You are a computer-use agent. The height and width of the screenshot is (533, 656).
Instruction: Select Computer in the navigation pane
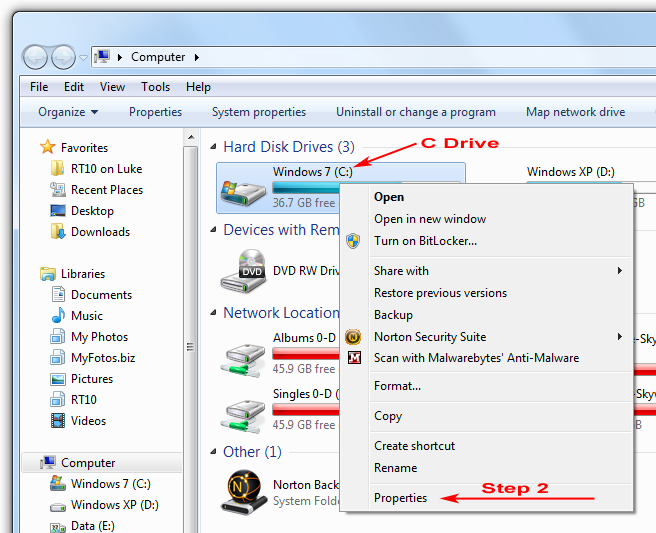pos(102,462)
